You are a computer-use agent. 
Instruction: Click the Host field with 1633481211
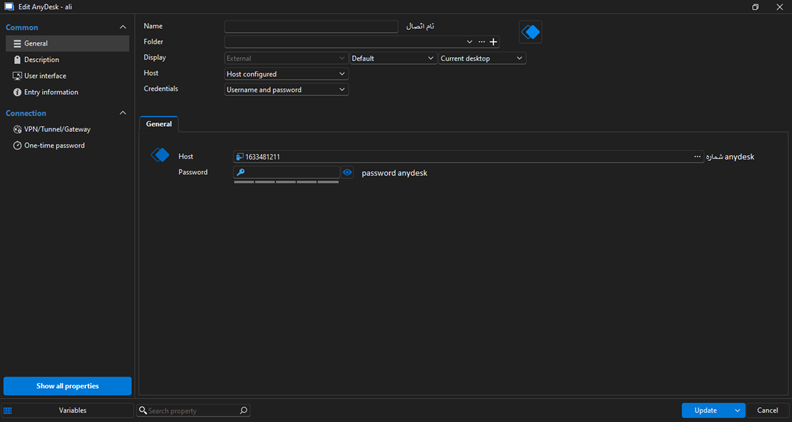click(x=468, y=157)
